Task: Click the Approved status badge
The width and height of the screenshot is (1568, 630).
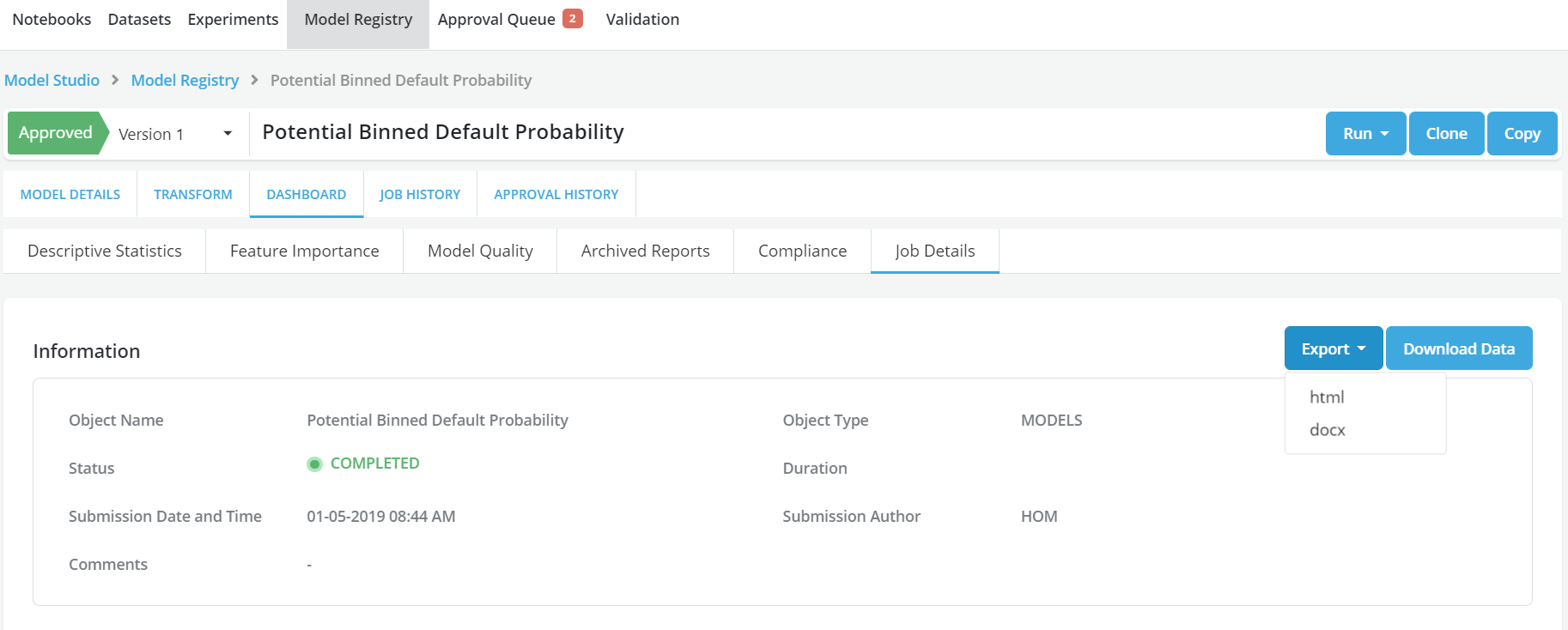Action: (56, 133)
